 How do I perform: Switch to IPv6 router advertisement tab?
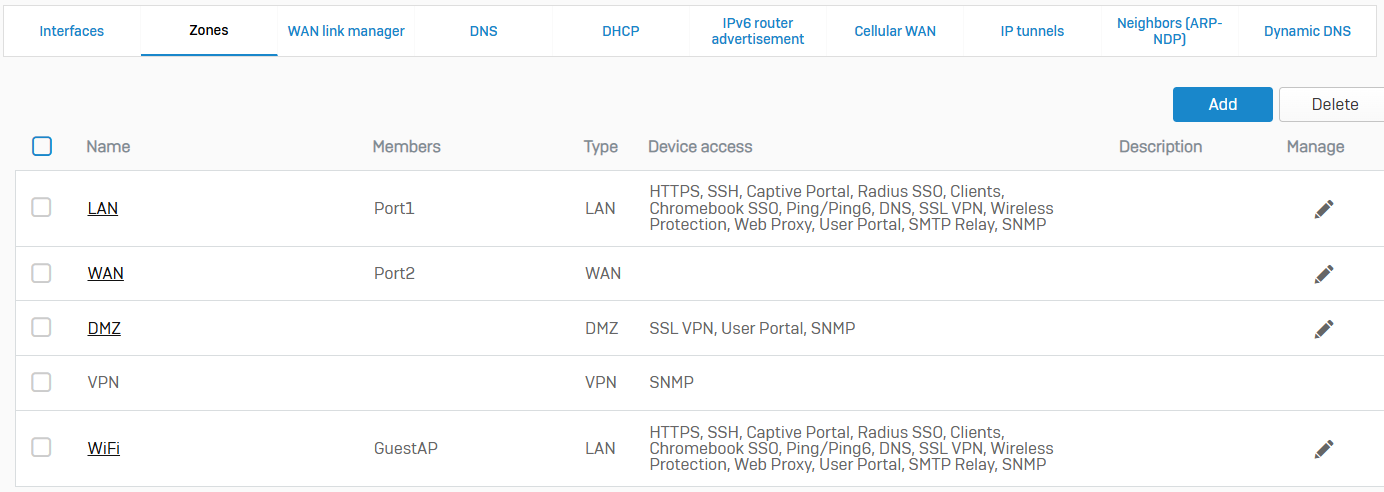point(758,31)
